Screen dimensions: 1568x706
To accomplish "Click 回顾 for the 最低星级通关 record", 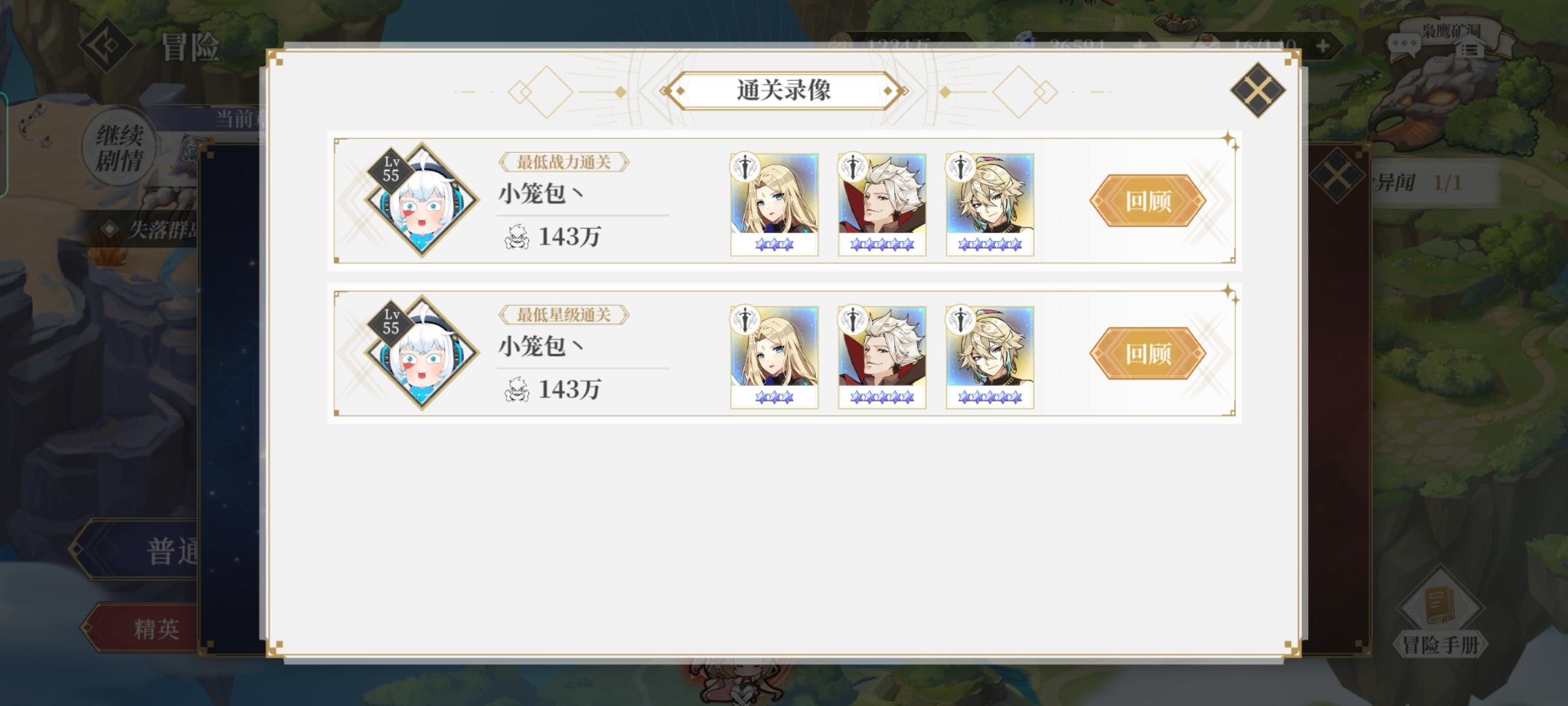I will pos(1148,354).
